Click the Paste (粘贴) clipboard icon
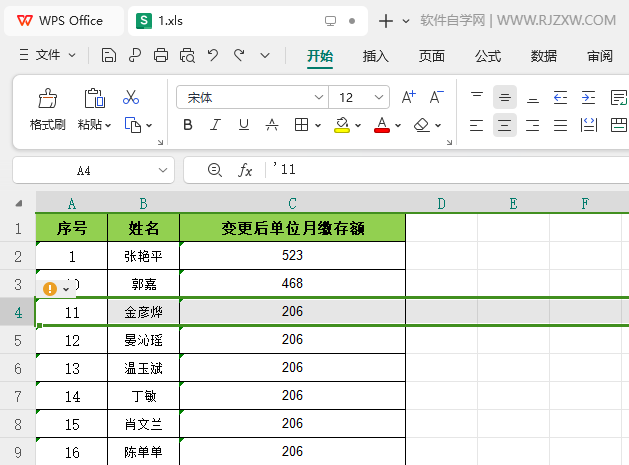 [x=95, y=98]
